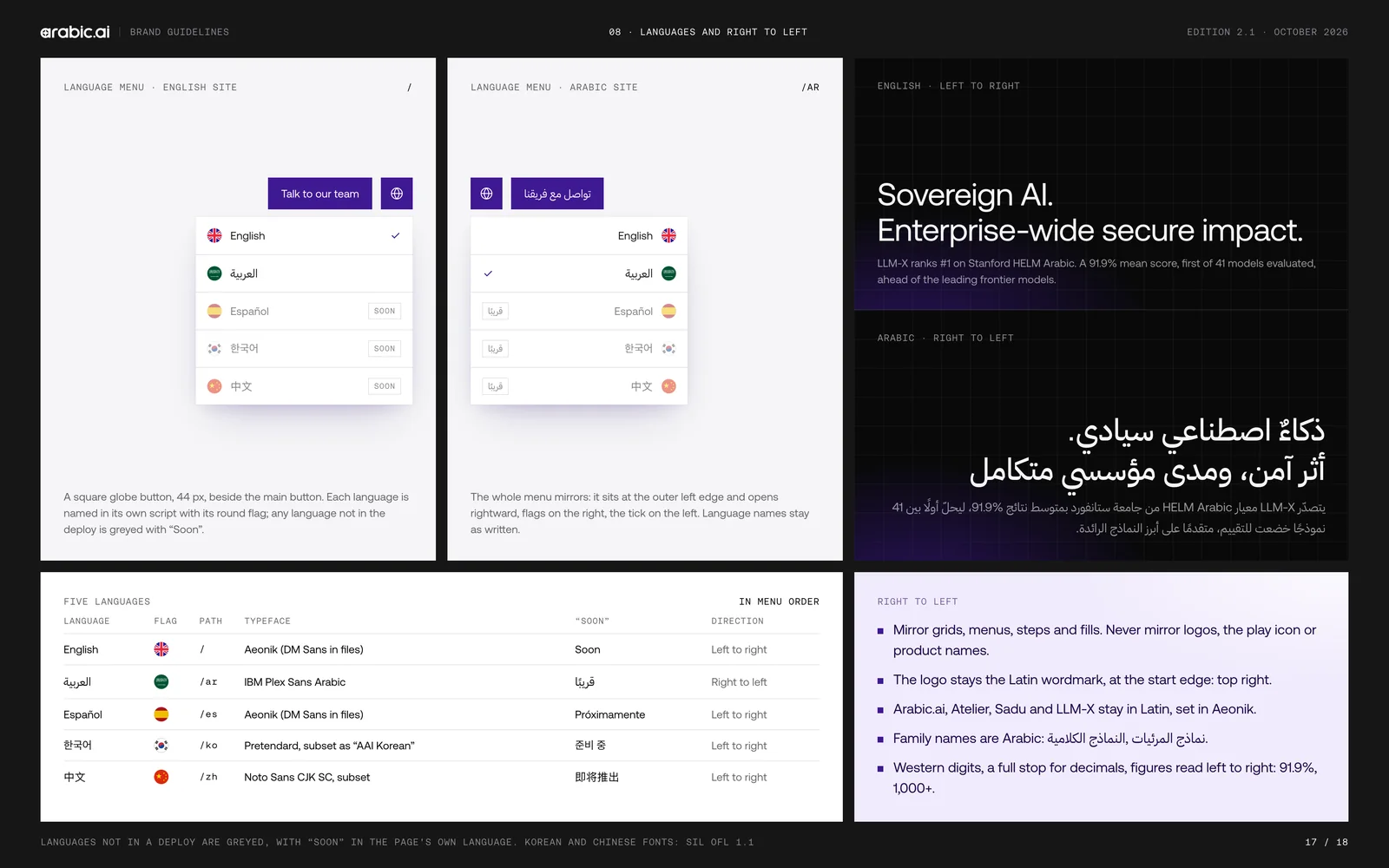Click the UK flag in the Five Languages table
This screenshot has height=868, width=1389.
(161, 649)
